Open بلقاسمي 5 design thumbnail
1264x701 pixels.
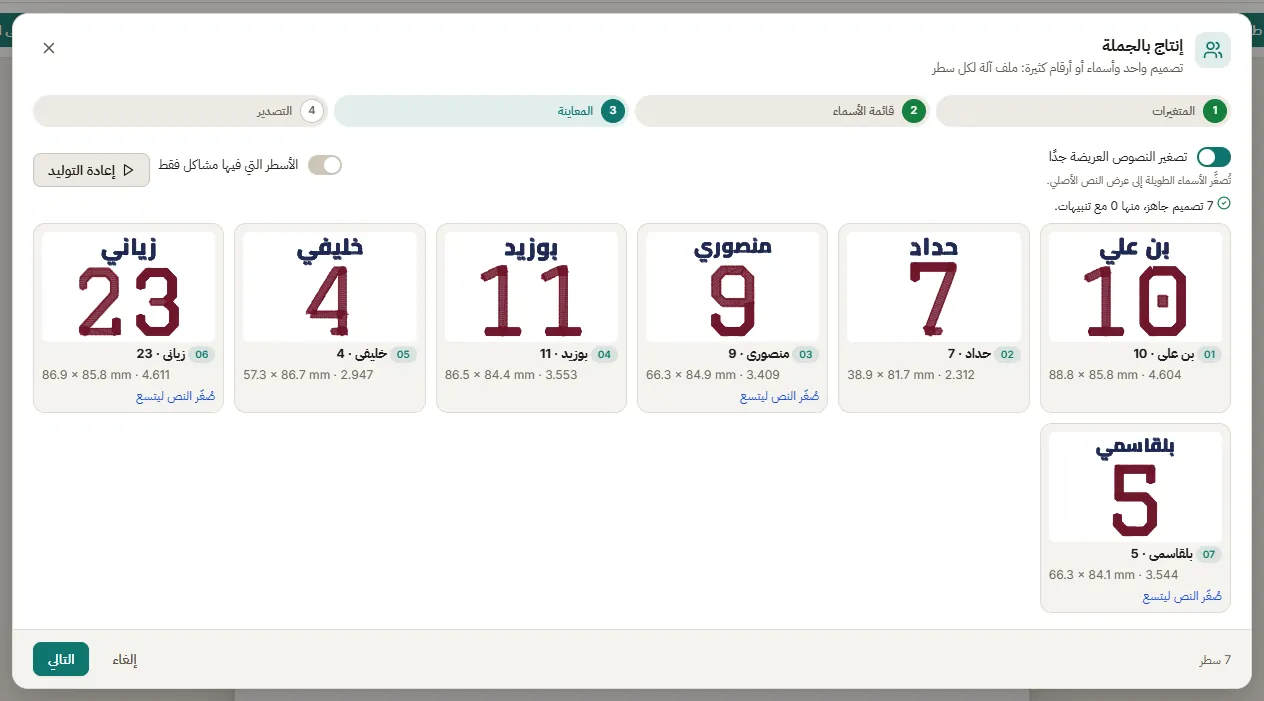pos(1135,487)
